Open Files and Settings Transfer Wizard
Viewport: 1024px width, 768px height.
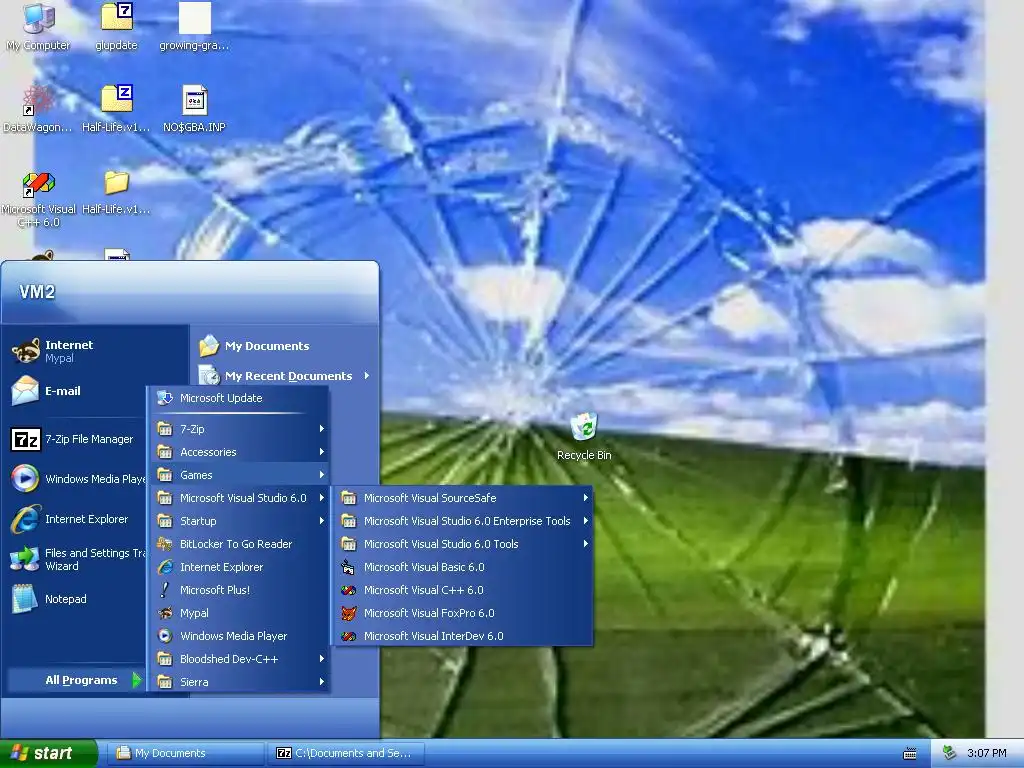pos(77,559)
